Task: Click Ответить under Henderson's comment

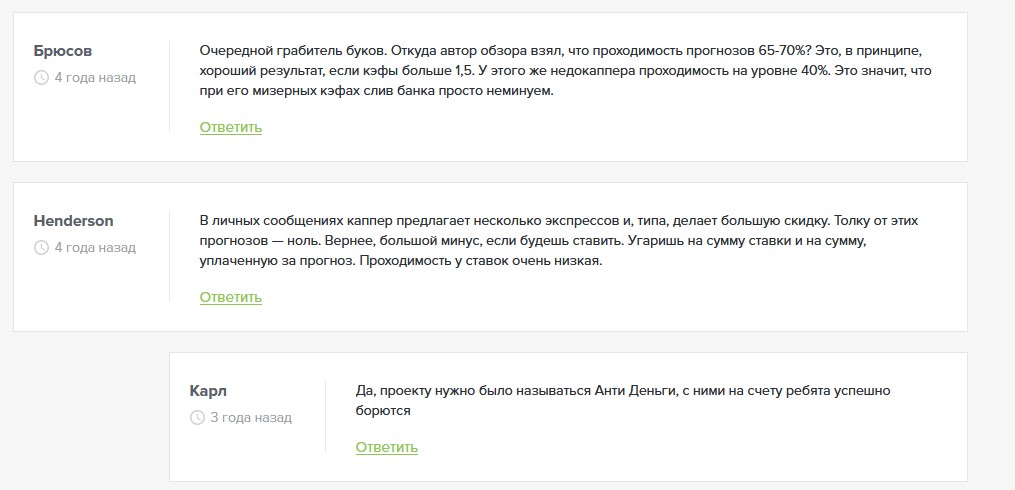Action: coord(230,297)
